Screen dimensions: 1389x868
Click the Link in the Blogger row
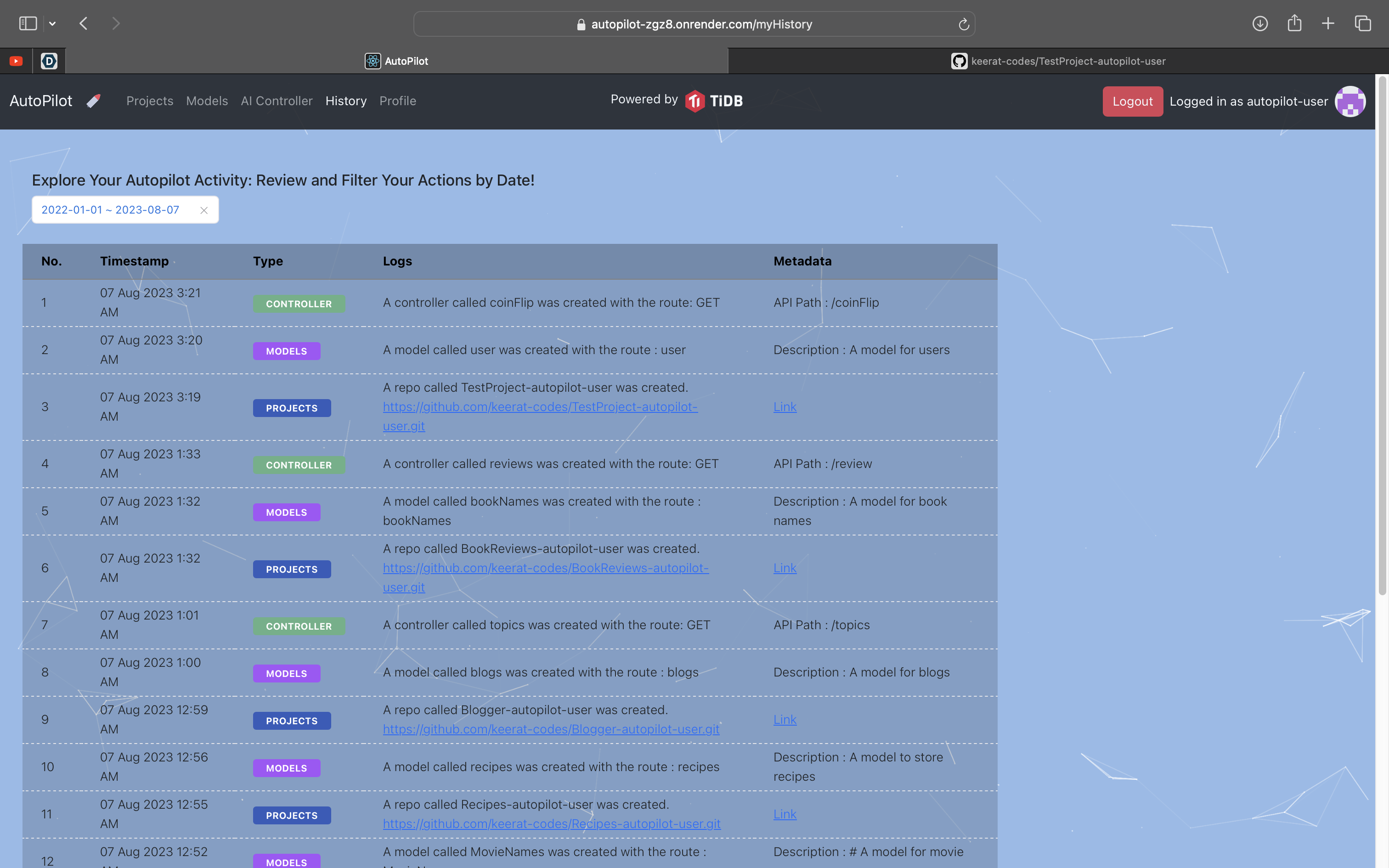pyautogui.click(x=785, y=719)
